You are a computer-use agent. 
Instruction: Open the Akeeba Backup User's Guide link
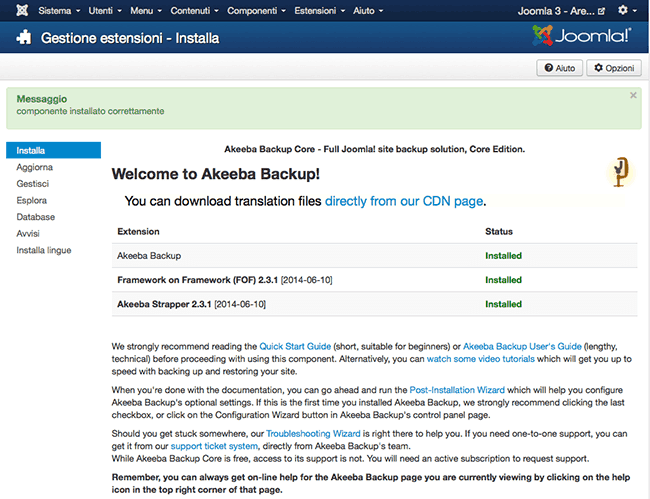(522, 346)
